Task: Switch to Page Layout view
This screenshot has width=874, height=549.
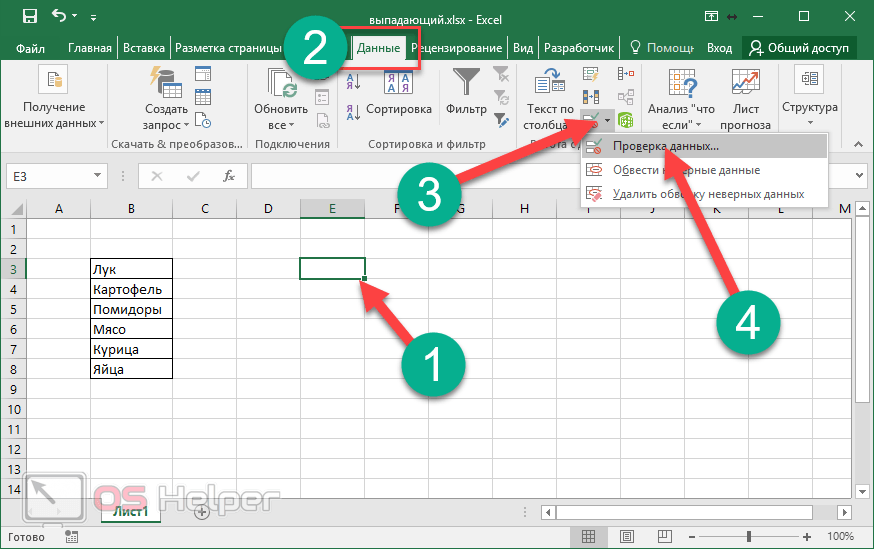Action: pyautogui.click(x=617, y=537)
